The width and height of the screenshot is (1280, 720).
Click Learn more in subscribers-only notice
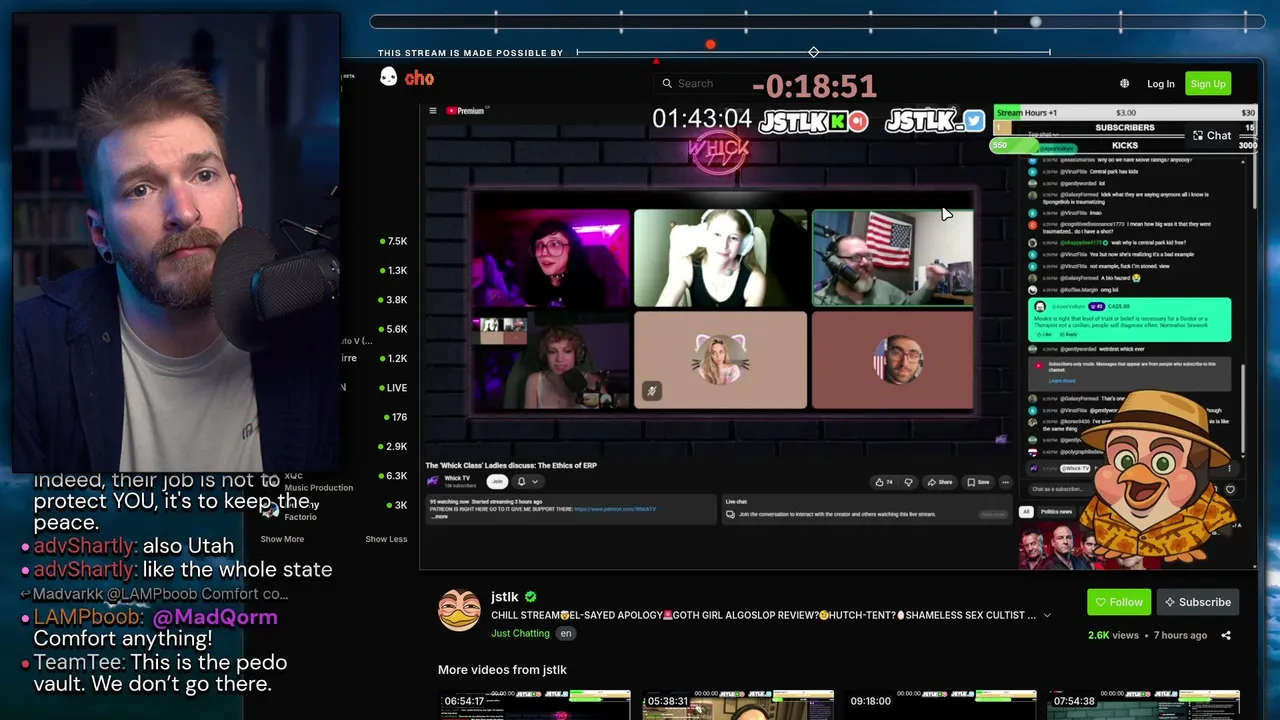tap(1062, 381)
